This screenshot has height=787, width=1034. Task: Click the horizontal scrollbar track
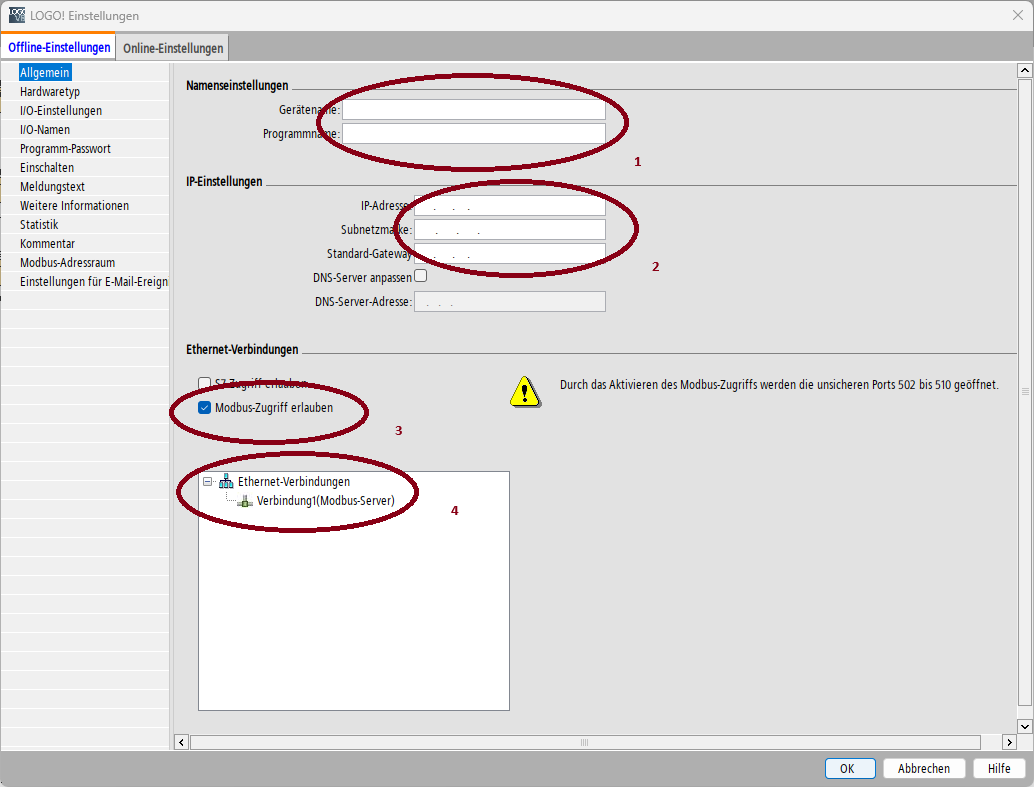point(400,742)
